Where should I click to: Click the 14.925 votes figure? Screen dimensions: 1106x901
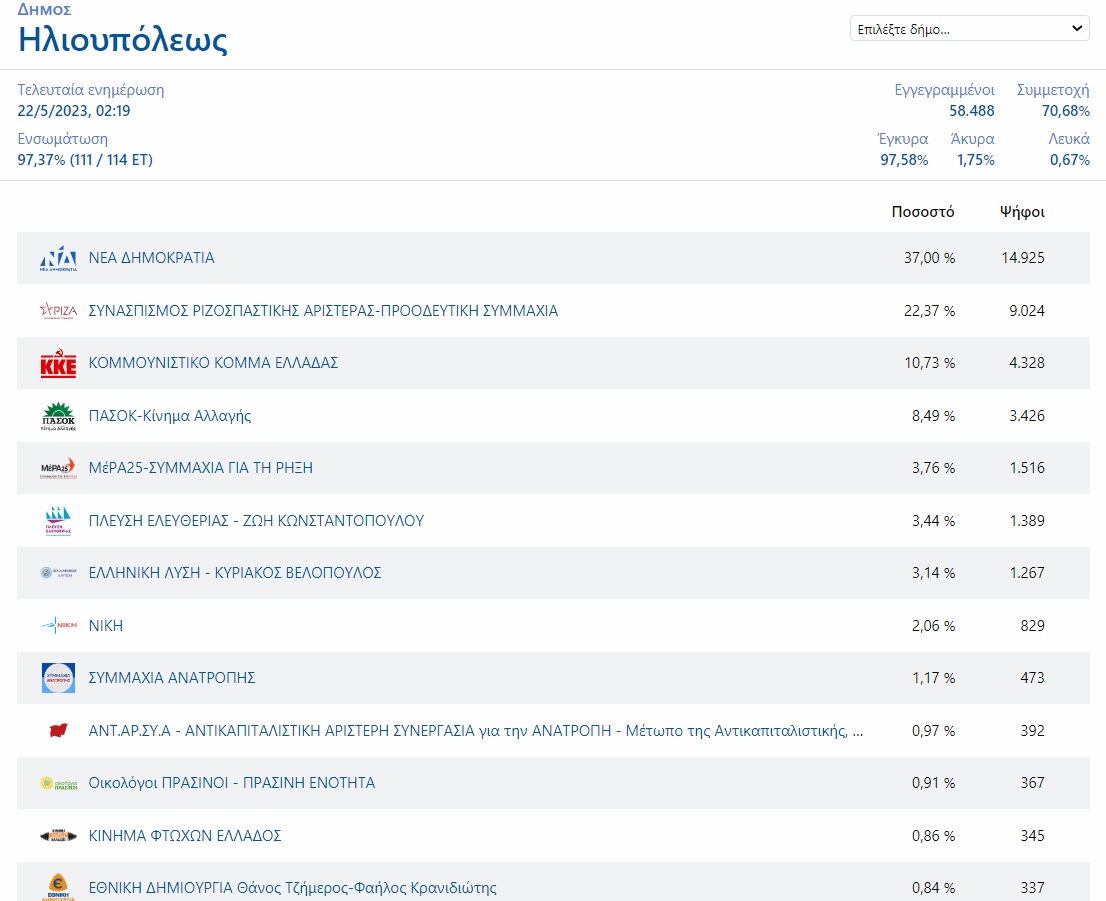click(1023, 258)
